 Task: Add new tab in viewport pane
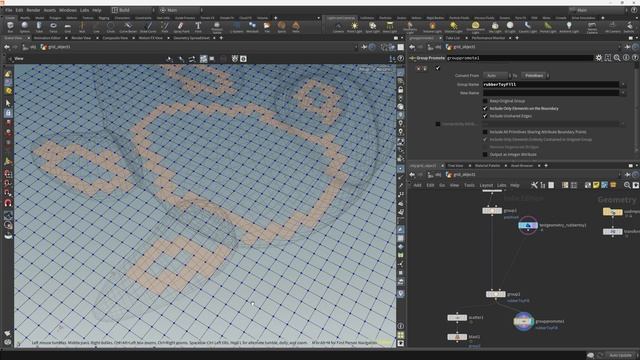[x=221, y=38]
